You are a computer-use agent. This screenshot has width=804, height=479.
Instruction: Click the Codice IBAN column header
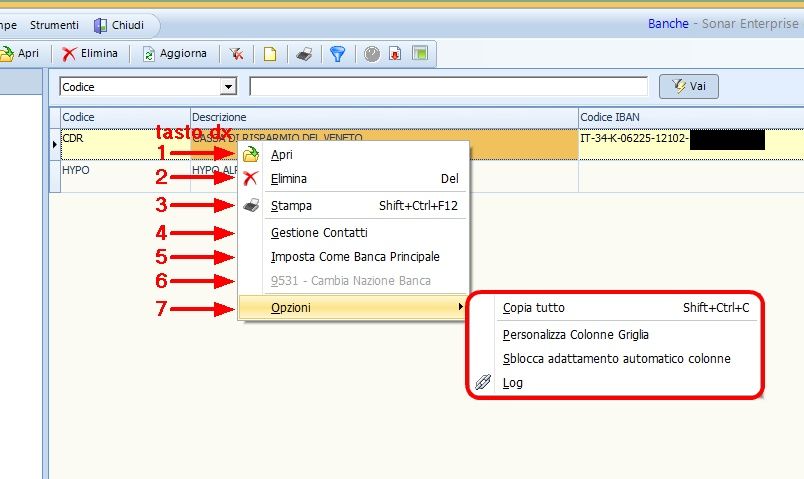tap(610, 117)
